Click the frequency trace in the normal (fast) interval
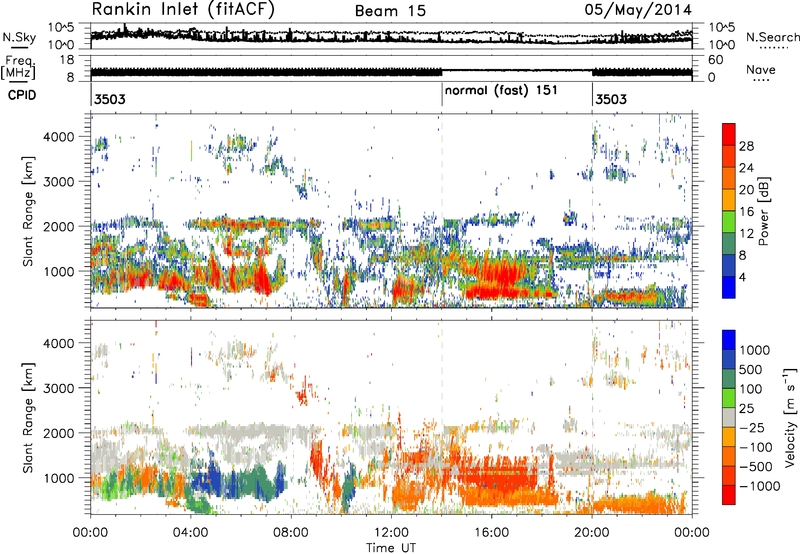 click(x=517, y=70)
